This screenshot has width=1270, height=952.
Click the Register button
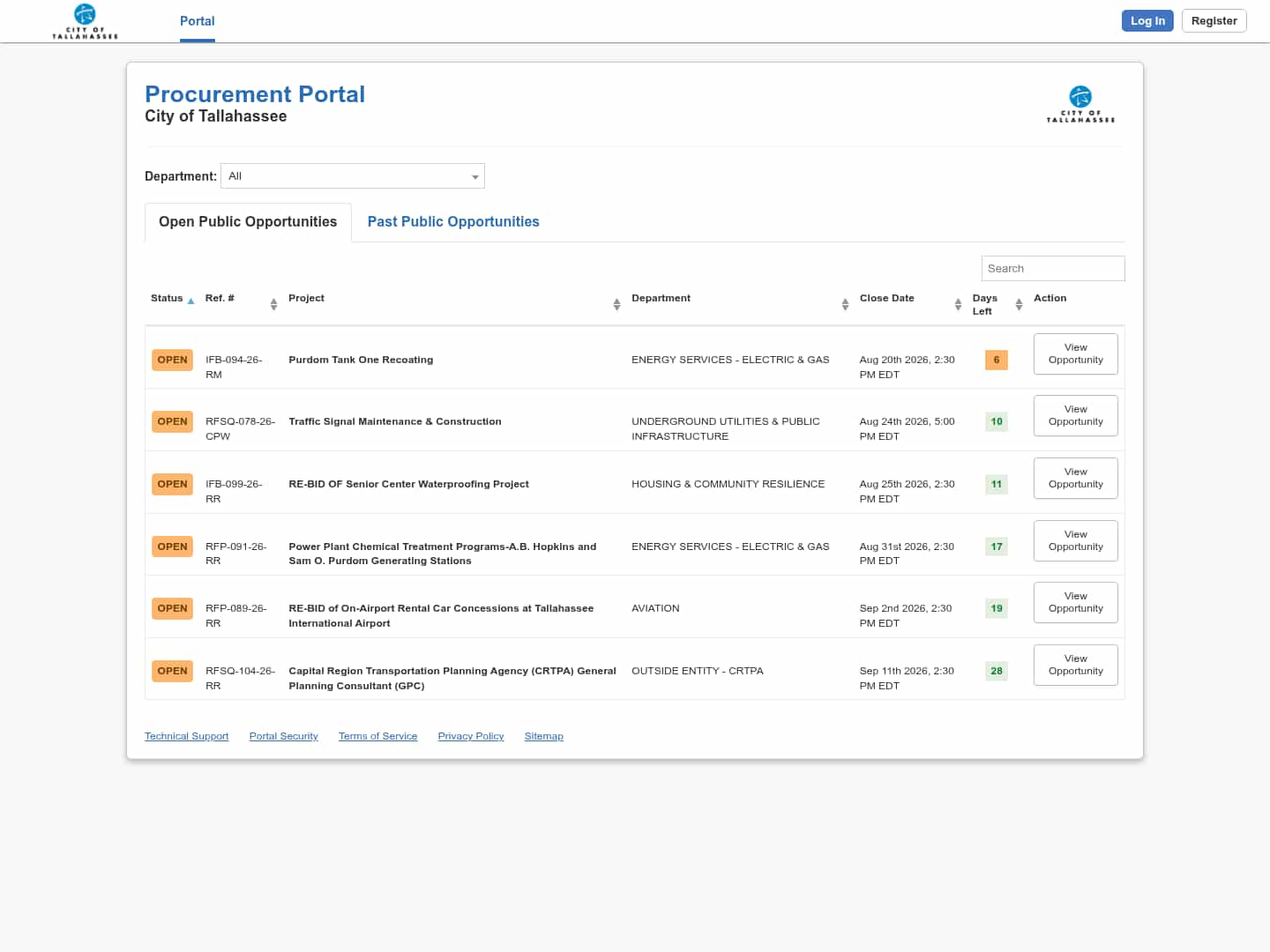[1214, 21]
